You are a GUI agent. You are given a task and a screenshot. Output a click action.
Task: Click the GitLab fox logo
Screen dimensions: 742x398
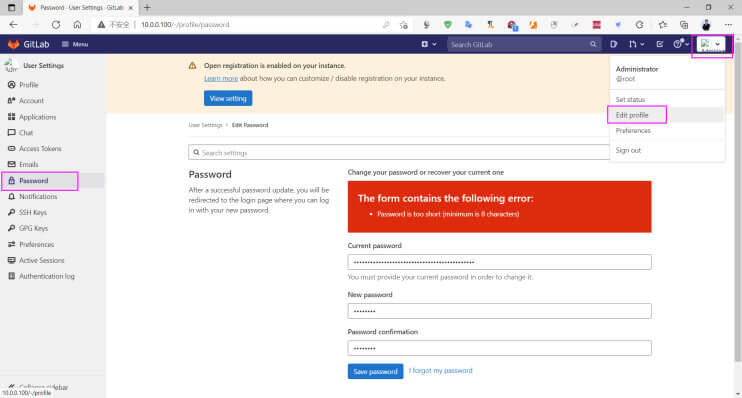point(13,44)
